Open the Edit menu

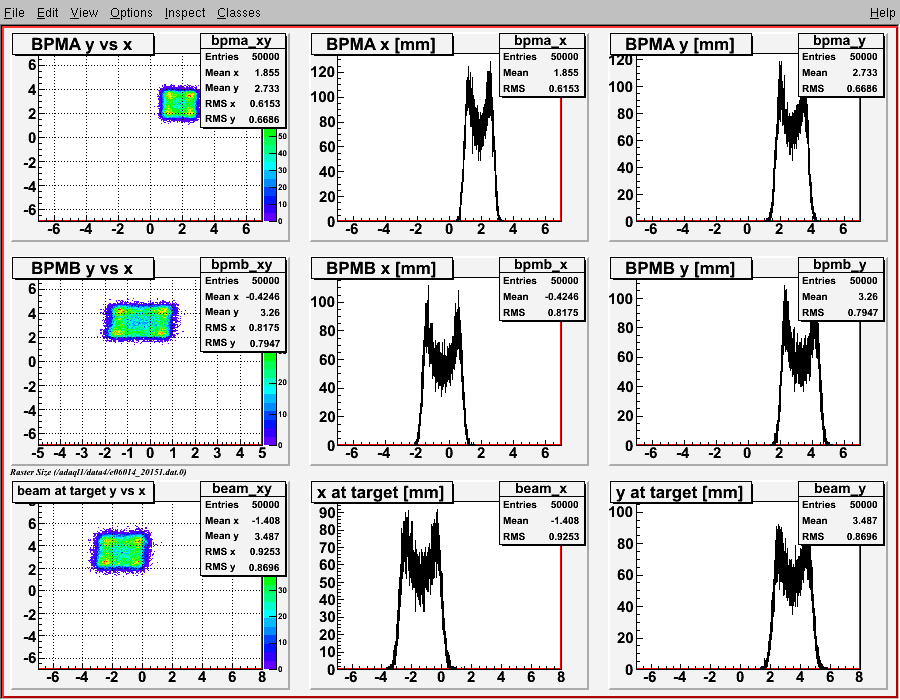point(48,13)
